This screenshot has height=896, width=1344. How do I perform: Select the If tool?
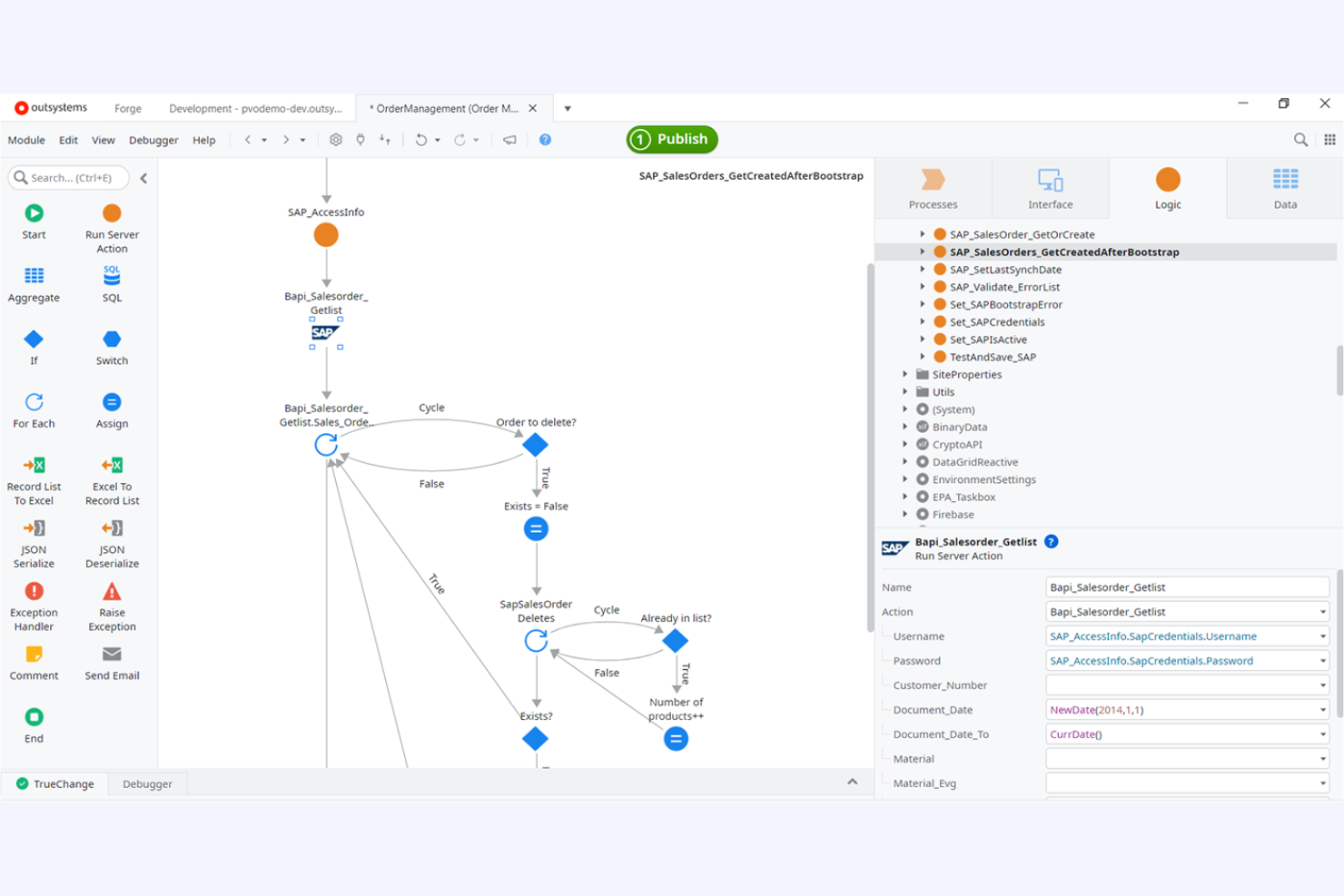coord(33,348)
